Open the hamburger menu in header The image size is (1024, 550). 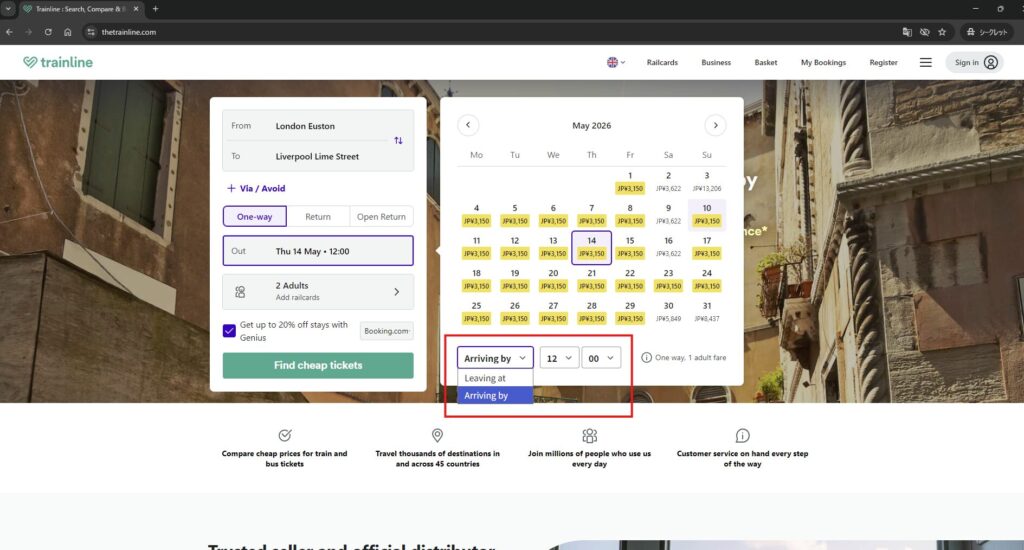pyautogui.click(x=925, y=62)
